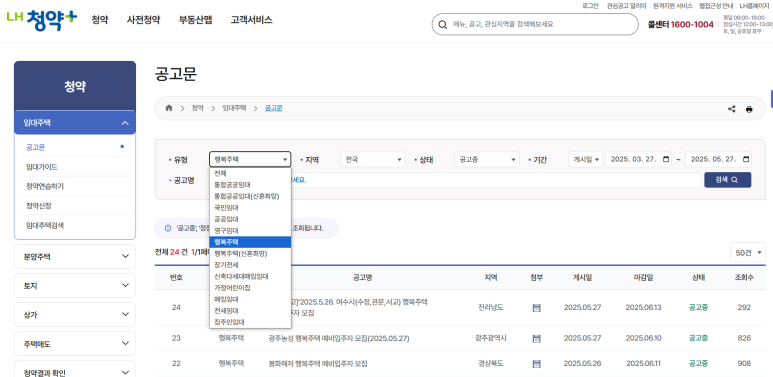Open 봉화해저 행복주택 예비입주자 모집 notice
The height and width of the screenshot is (377, 773).
pyautogui.click(x=318, y=364)
